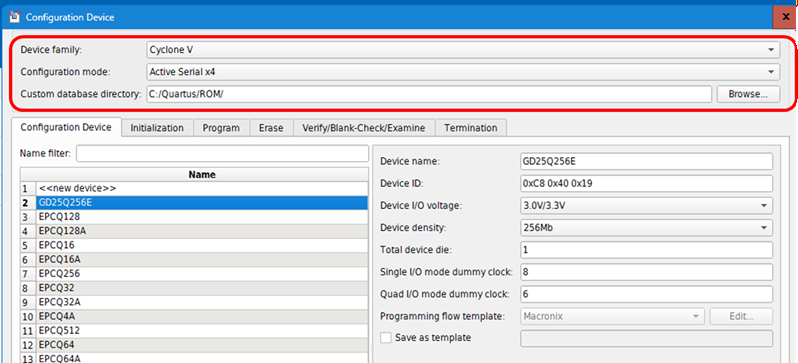Click the Custom database directory path field
Image resolution: width=798 pixels, height=363 pixels.
click(429, 94)
